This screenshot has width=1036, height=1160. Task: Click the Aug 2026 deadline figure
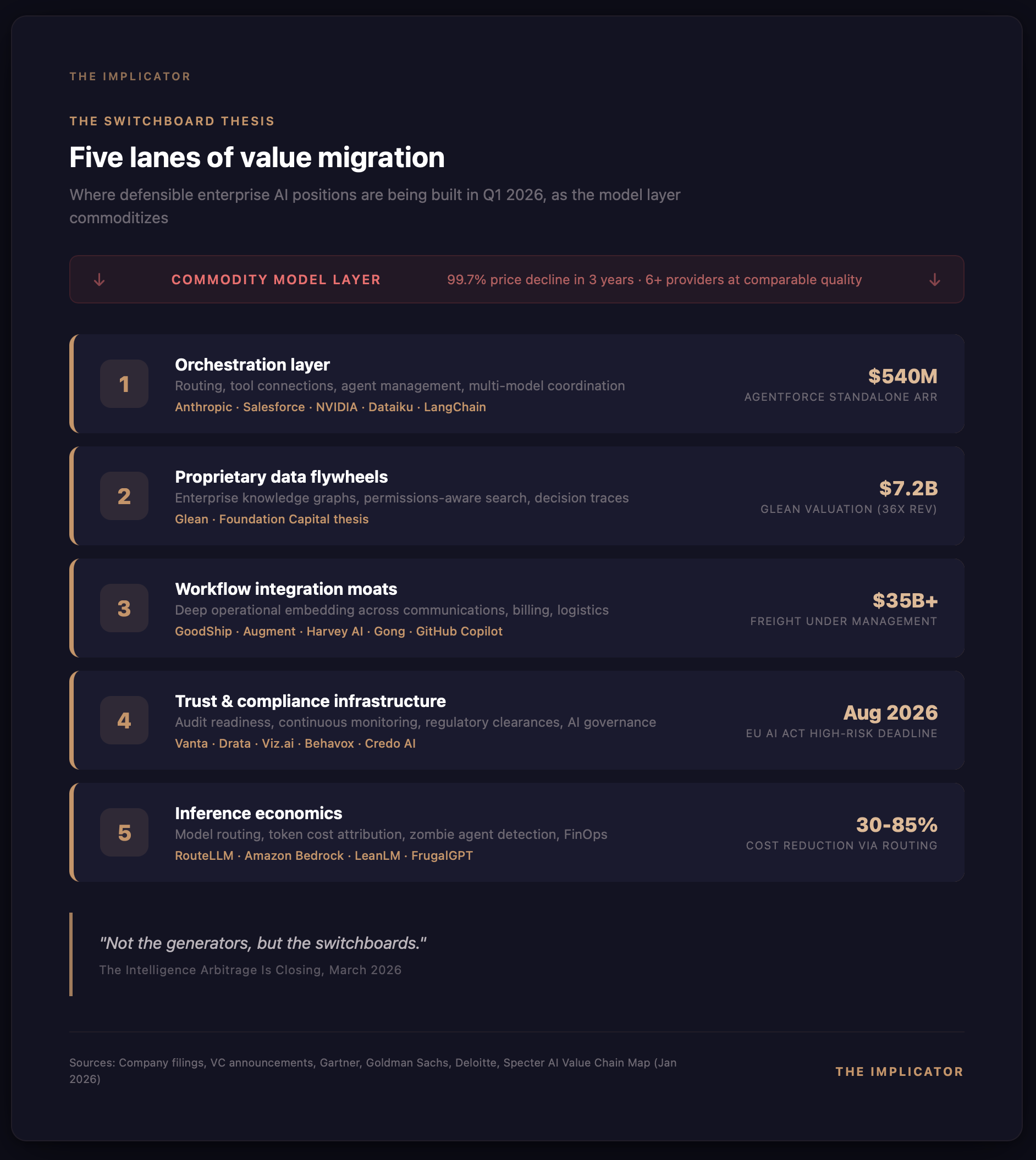point(890,712)
